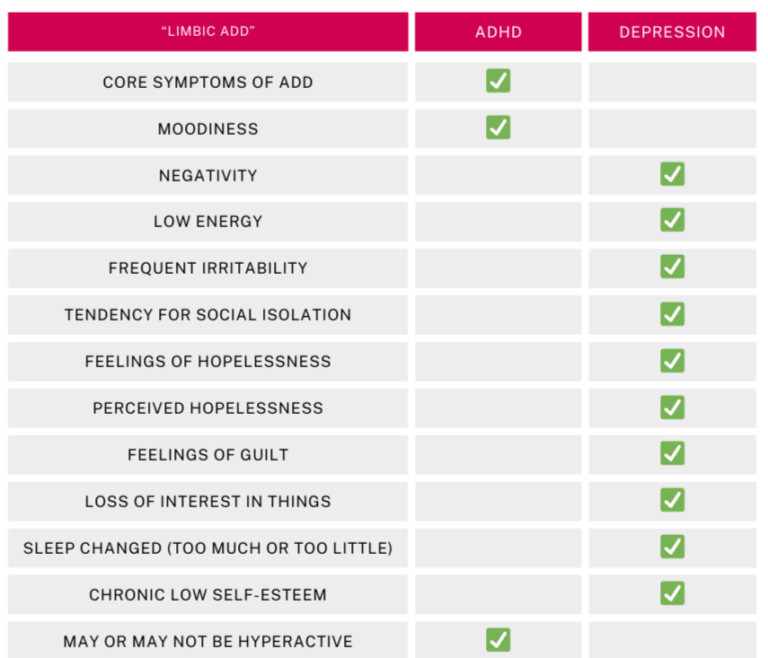Image resolution: width=768 pixels, height=658 pixels.
Task: Click the checkmark in the Sleep Changed row
Action: (x=672, y=547)
